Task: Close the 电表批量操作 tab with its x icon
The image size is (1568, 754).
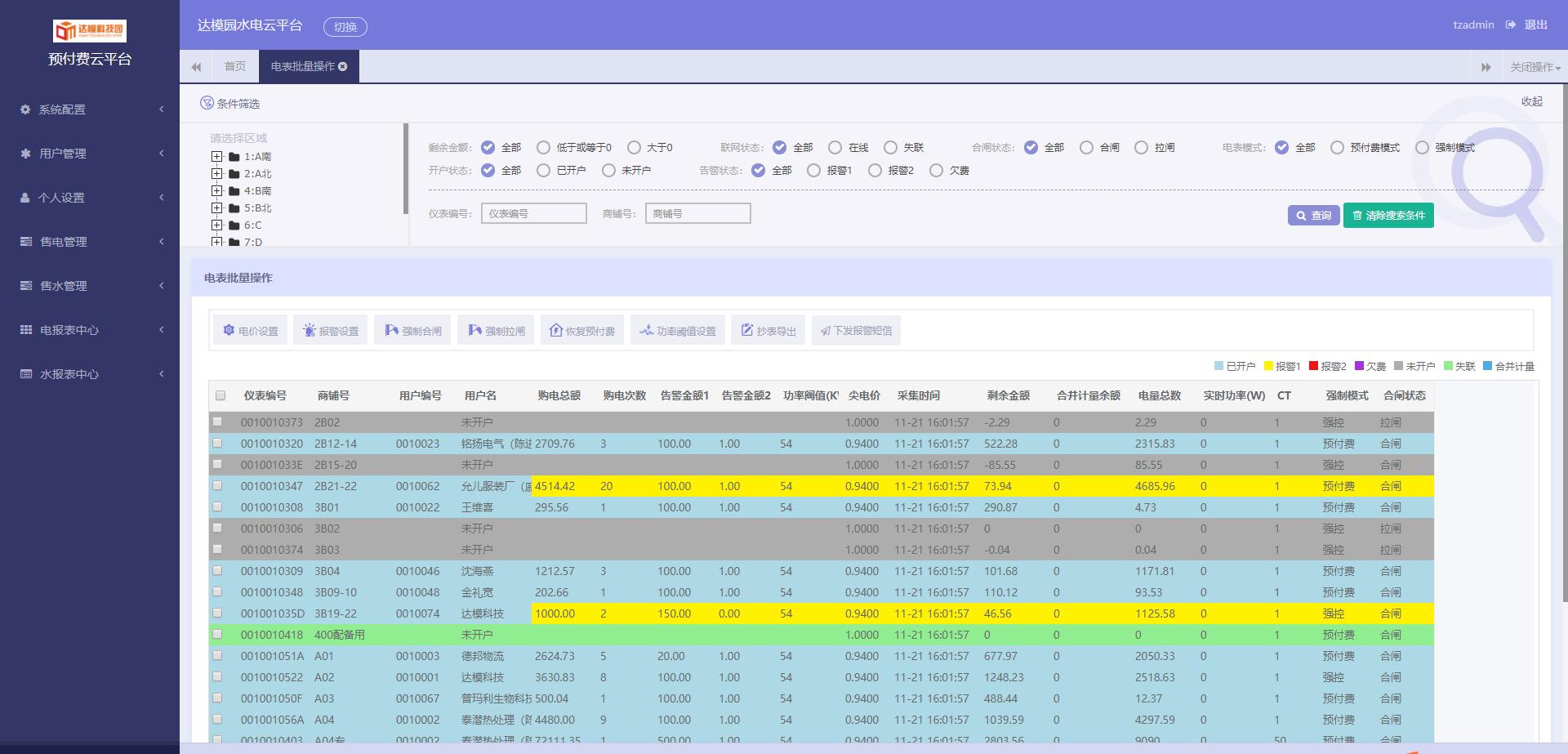Action: coord(343,67)
